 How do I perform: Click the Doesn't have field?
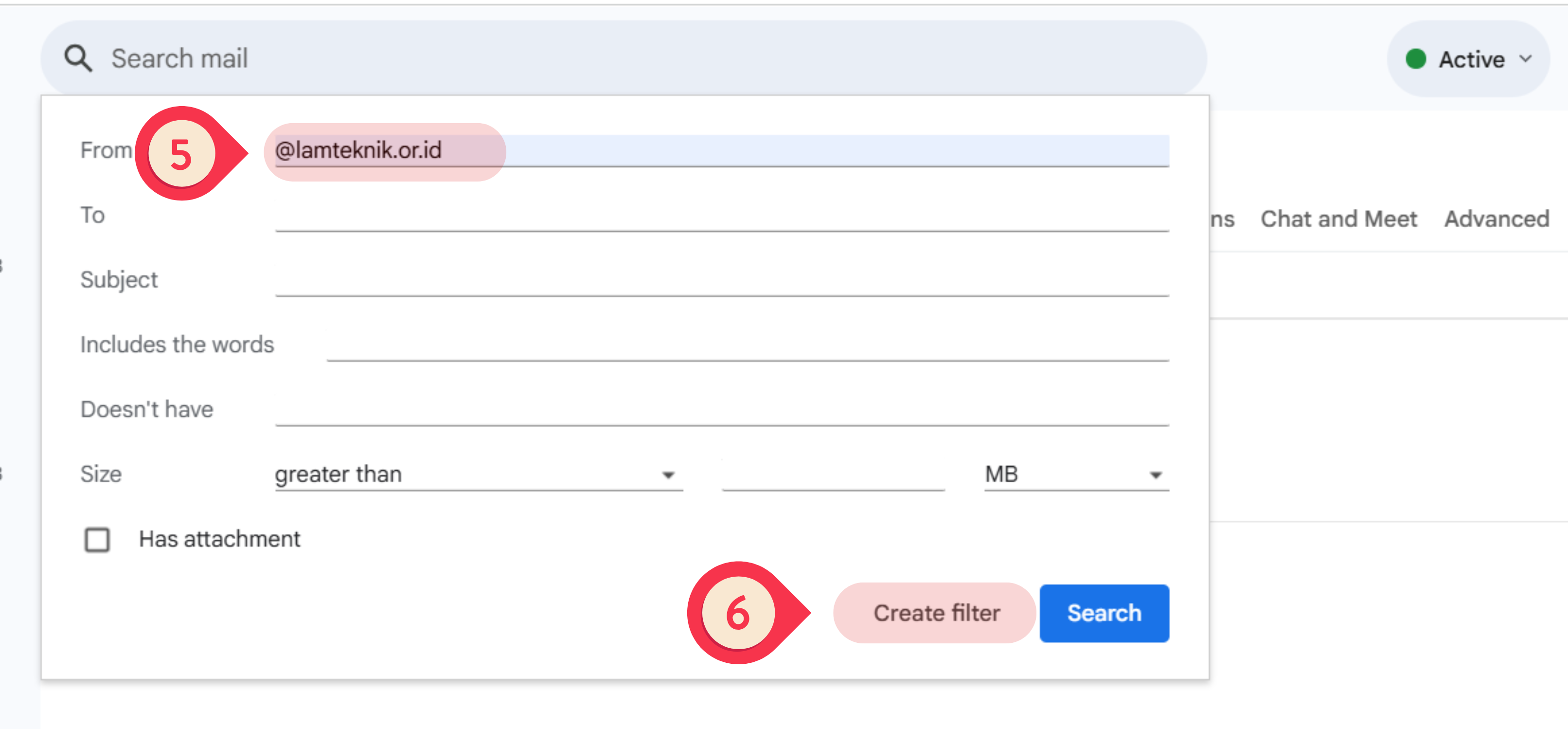tap(722, 409)
